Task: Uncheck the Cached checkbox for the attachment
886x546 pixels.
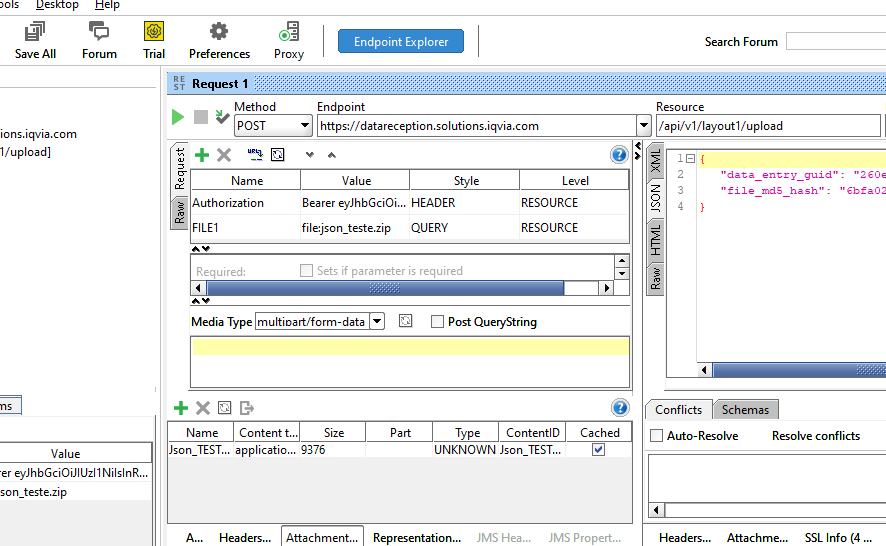Action: tap(598, 450)
